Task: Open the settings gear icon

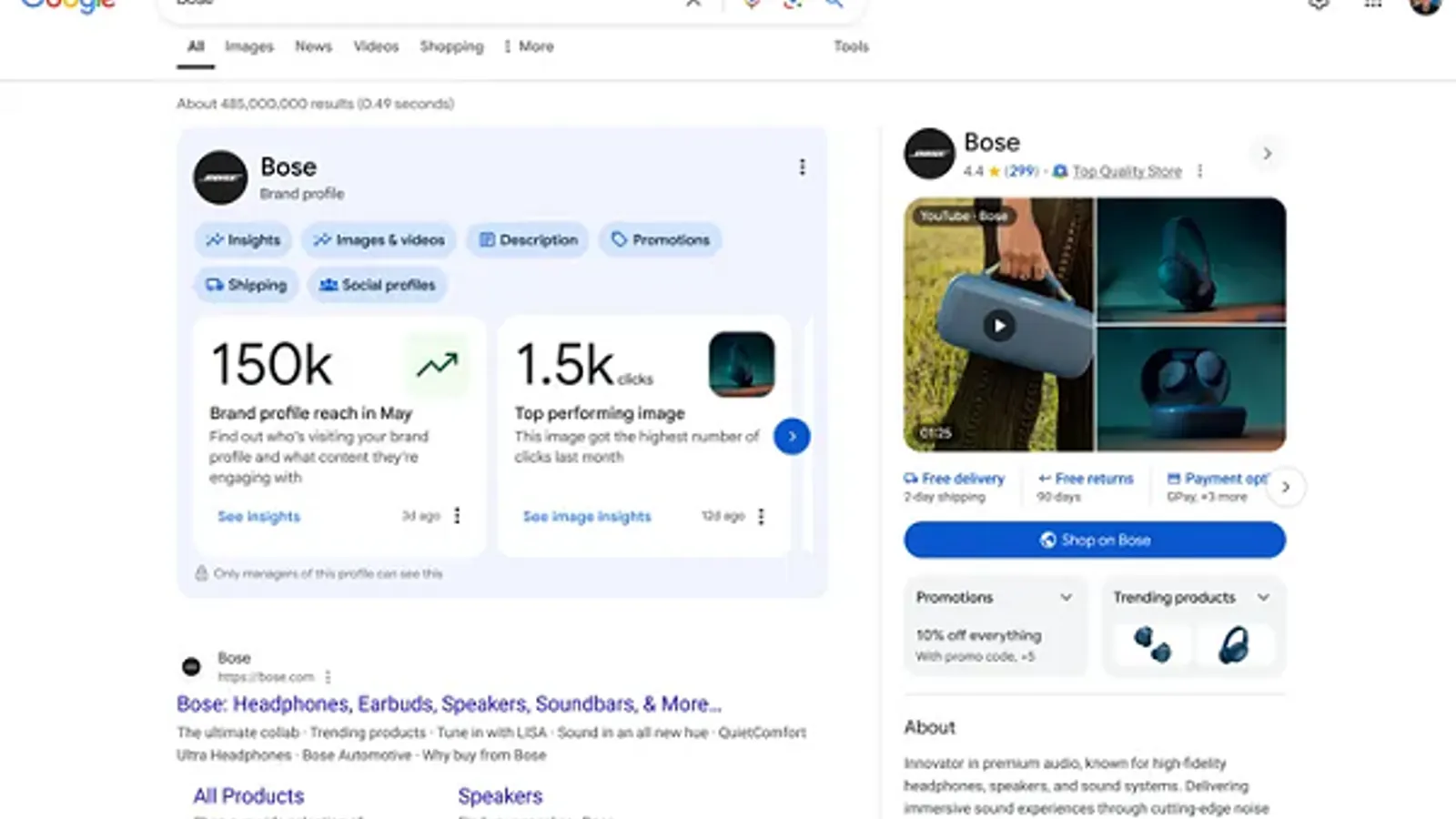Action: pyautogui.click(x=1319, y=4)
